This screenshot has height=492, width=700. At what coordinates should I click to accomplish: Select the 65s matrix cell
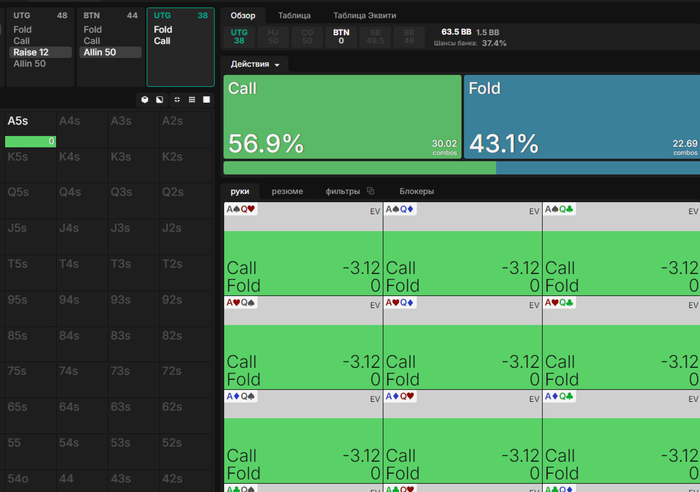30,416
